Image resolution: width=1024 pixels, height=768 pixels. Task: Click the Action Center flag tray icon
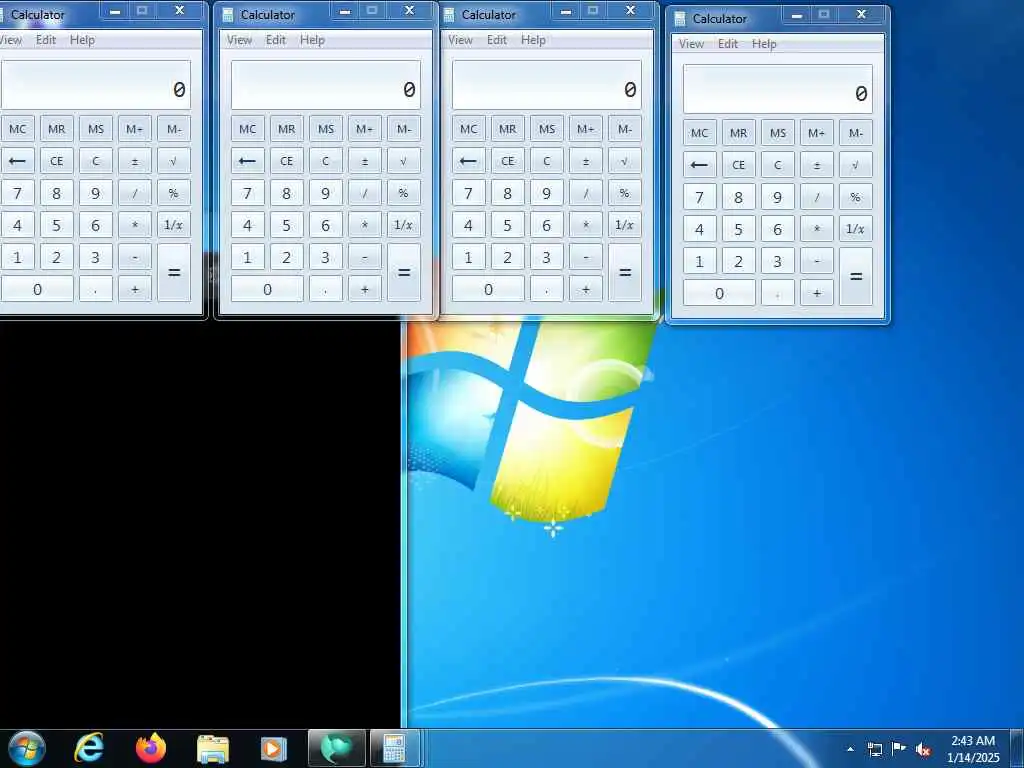(899, 749)
